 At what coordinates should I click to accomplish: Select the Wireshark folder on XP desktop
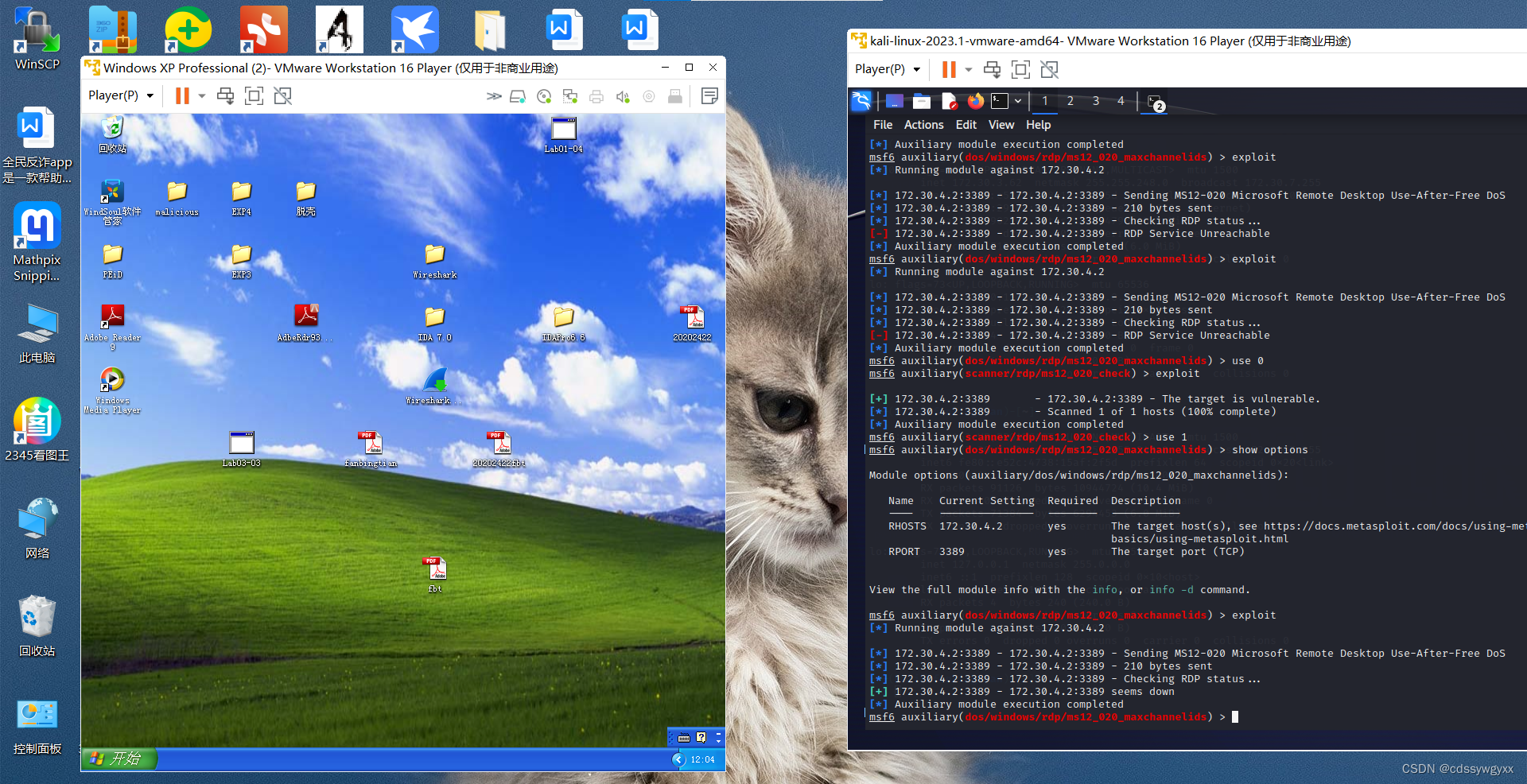[434, 262]
